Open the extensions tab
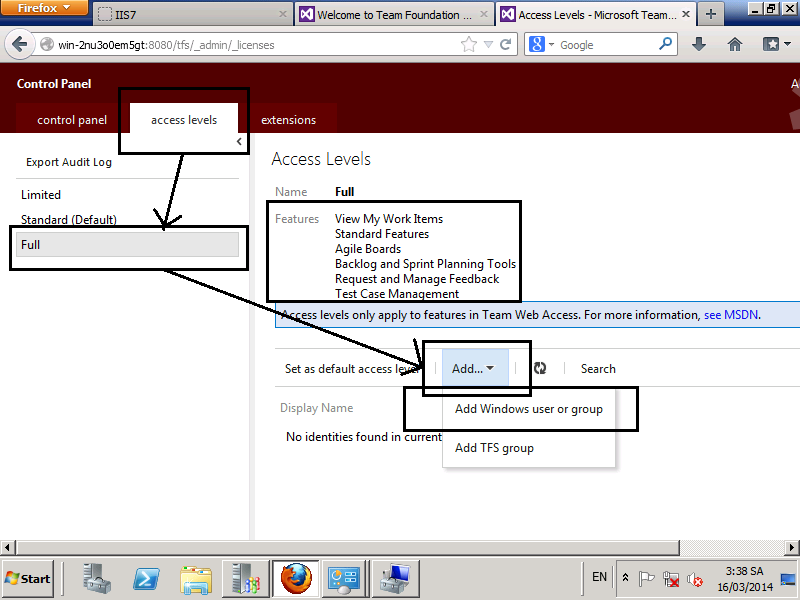The image size is (800, 600). tap(288, 120)
